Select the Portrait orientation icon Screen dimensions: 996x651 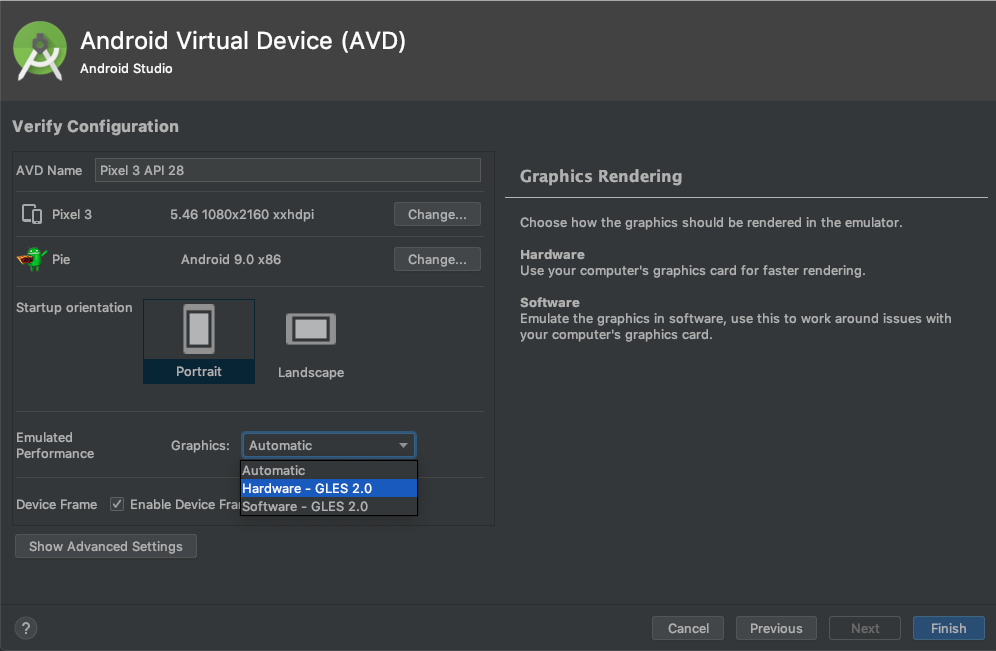[198, 329]
